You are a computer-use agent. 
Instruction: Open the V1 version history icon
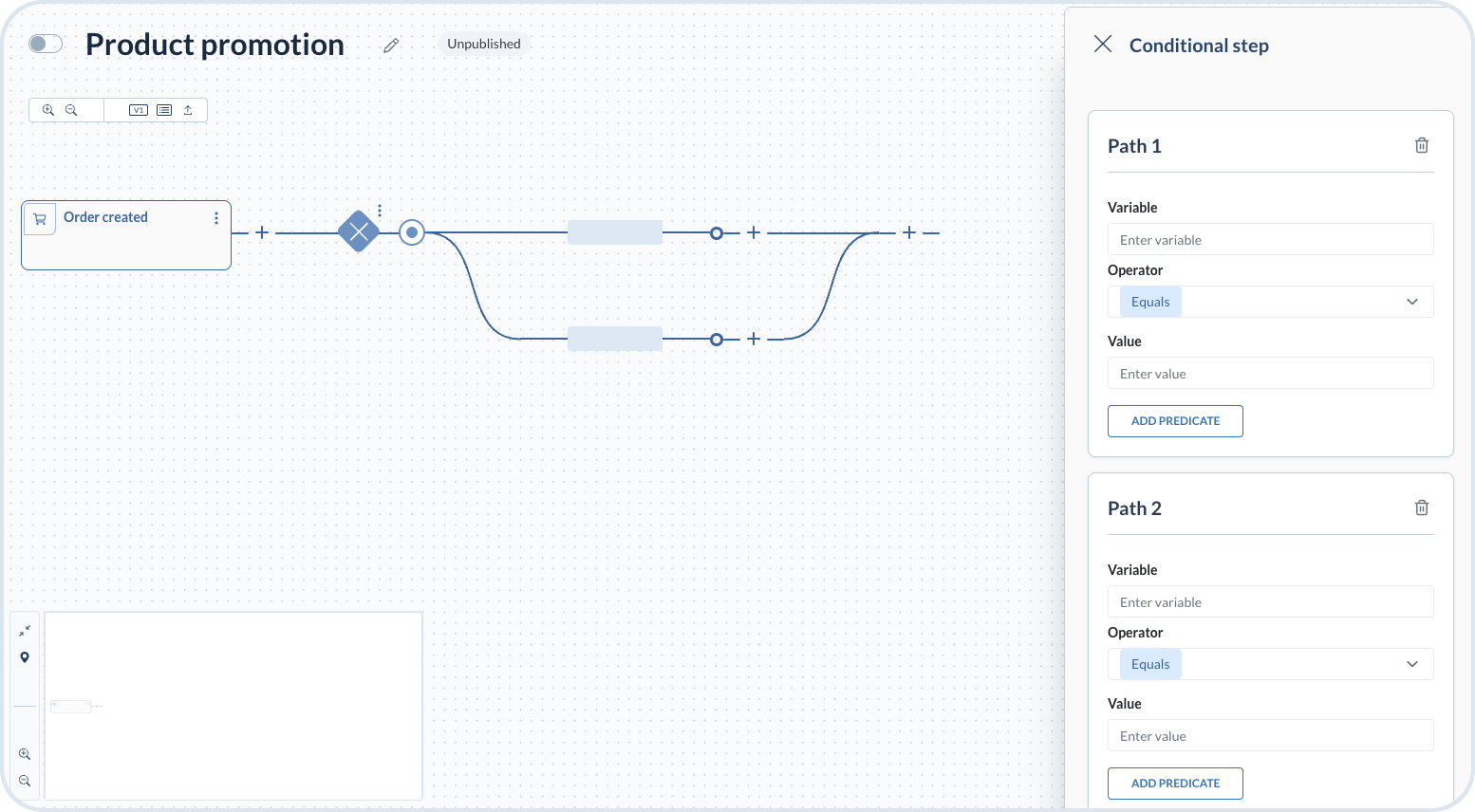[139, 110]
